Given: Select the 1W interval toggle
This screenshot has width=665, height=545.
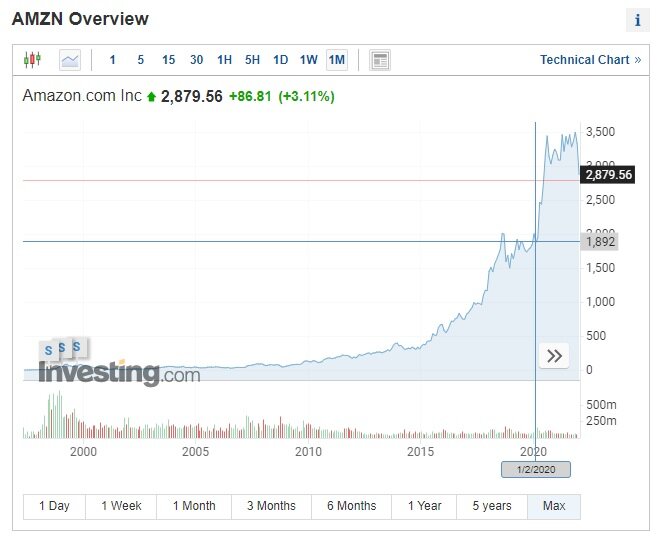Looking at the screenshot, I should coord(308,60).
